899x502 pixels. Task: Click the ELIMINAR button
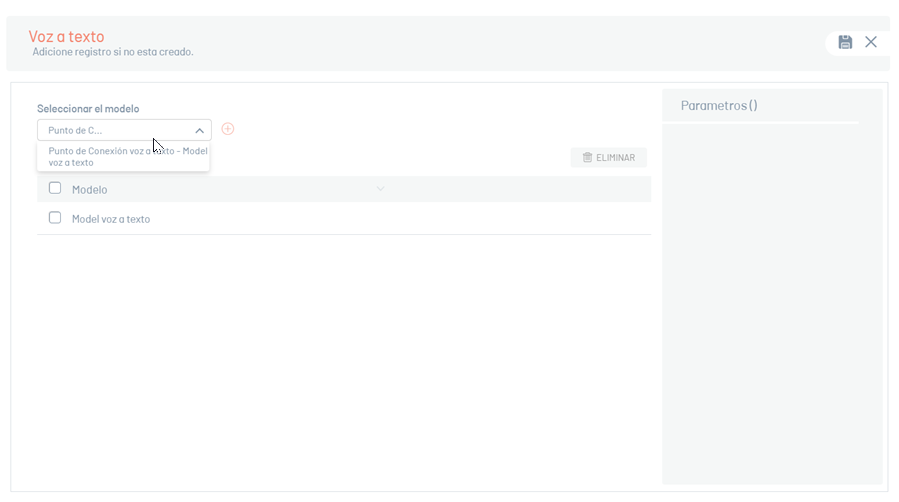point(608,158)
